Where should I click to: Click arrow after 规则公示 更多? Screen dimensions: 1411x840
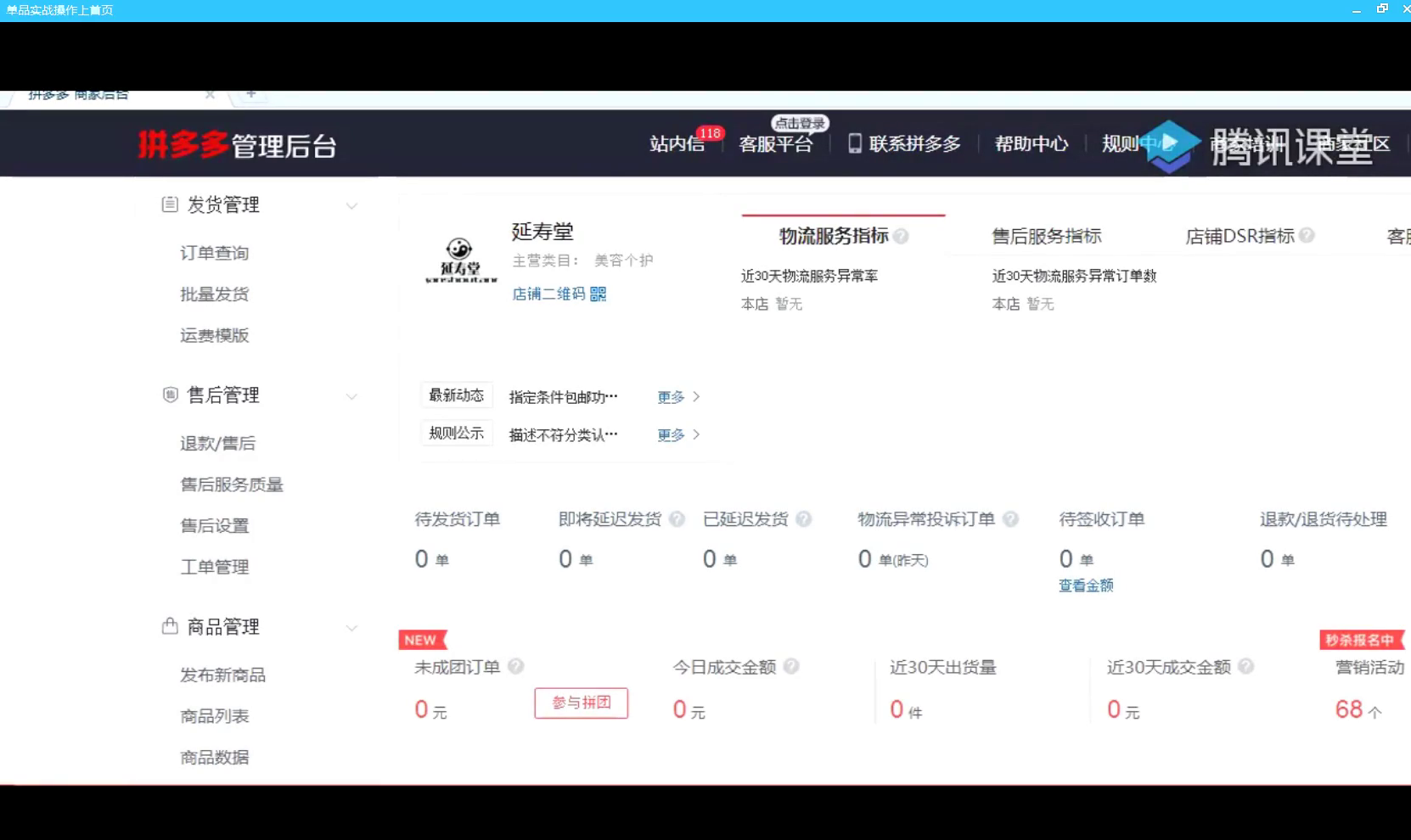(x=696, y=434)
